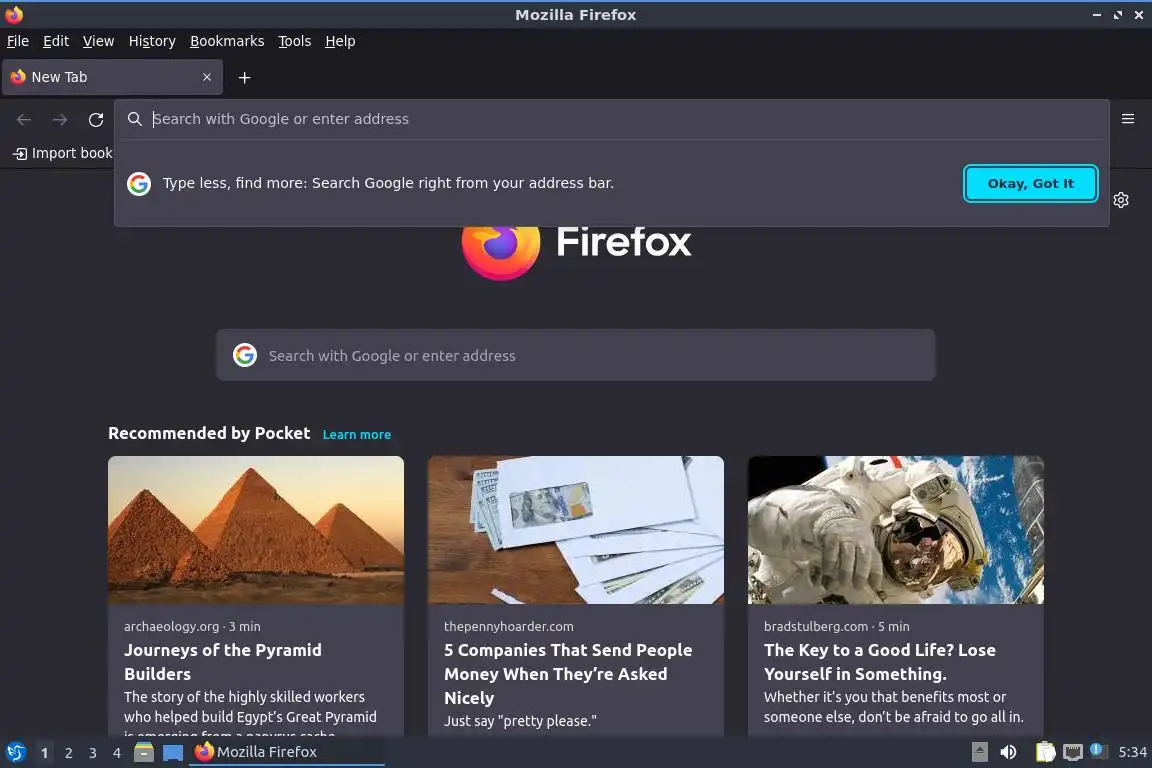Screen dimensions: 1152x768
Task: Open the View menu
Action: [x=98, y=41]
